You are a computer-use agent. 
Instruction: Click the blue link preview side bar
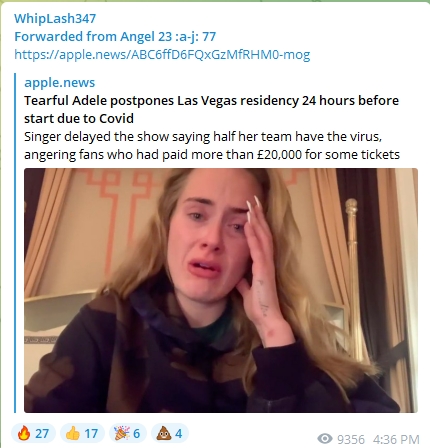tap(15, 243)
